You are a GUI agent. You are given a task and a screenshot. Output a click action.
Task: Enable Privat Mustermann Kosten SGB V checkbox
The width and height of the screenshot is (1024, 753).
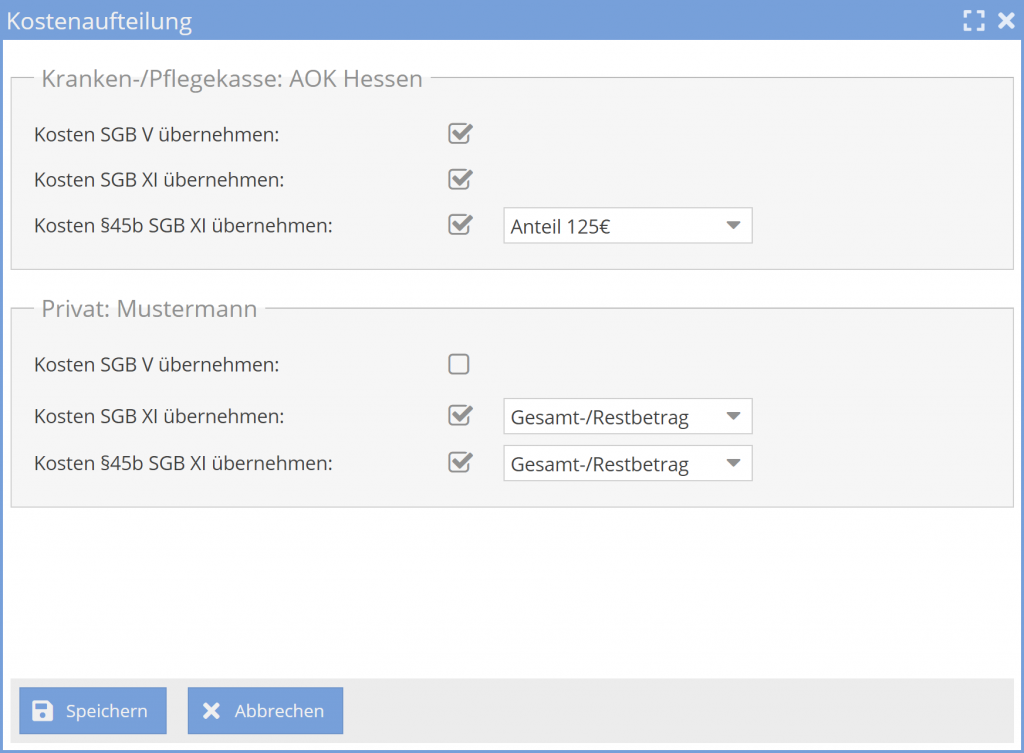tap(459, 364)
